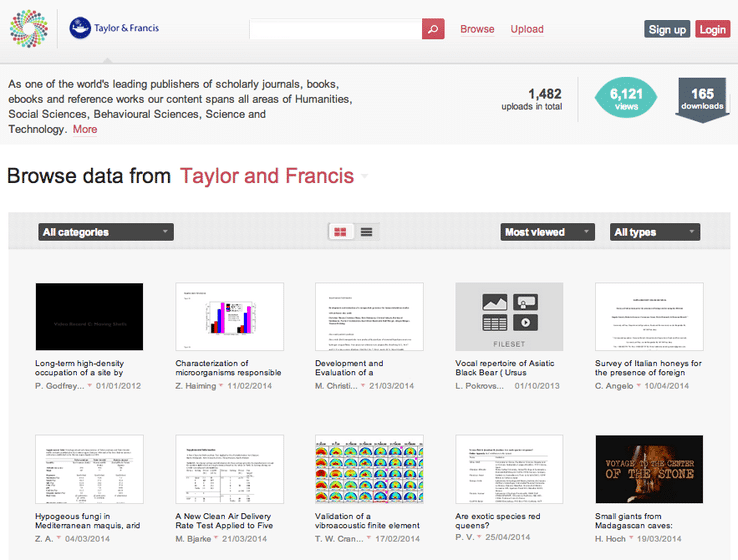
Task: Click the 1,482 uploads in total text
Action: (x=532, y=99)
